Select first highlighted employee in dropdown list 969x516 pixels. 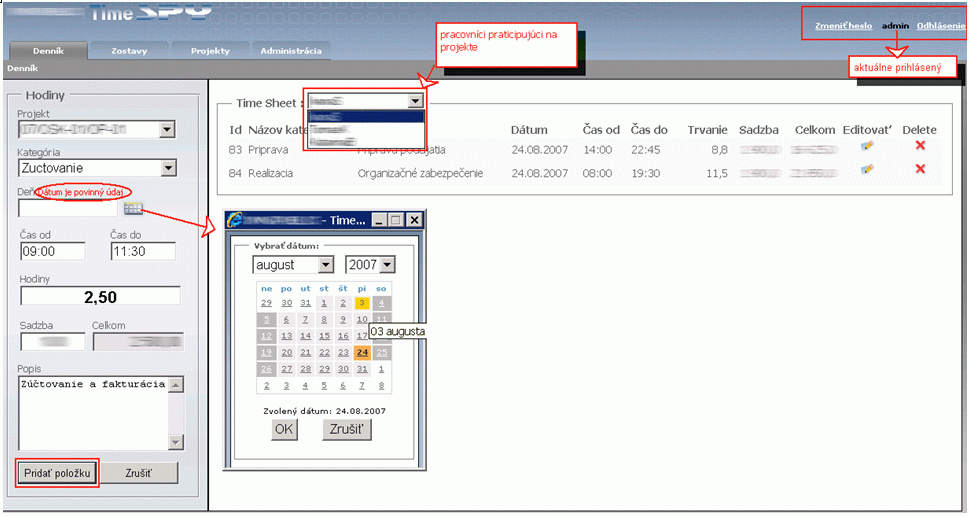point(366,116)
